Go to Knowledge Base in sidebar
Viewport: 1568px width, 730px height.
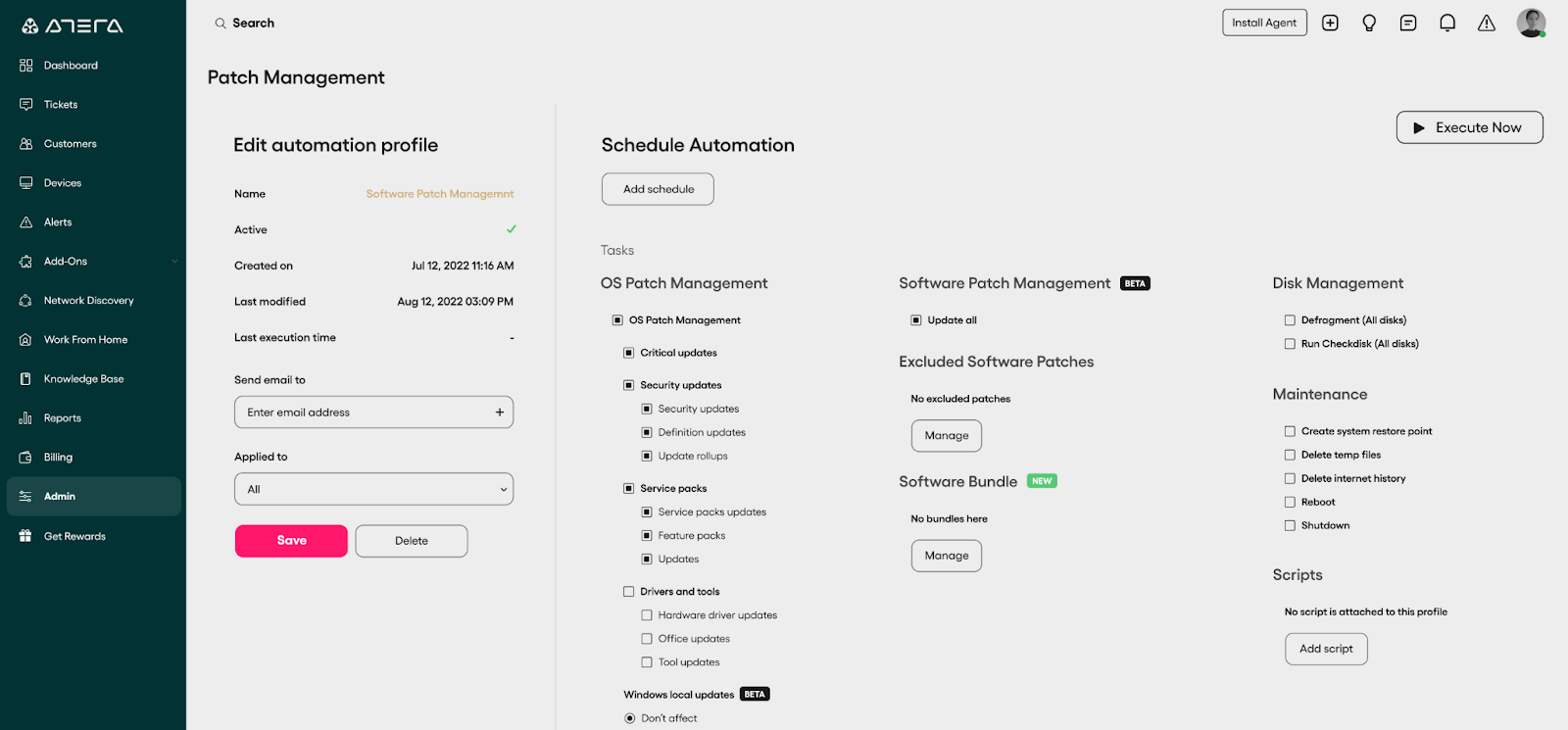(x=83, y=379)
